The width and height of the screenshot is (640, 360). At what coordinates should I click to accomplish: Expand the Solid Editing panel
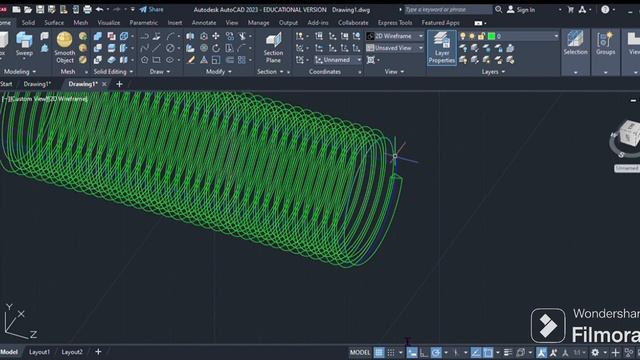click(x=113, y=72)
